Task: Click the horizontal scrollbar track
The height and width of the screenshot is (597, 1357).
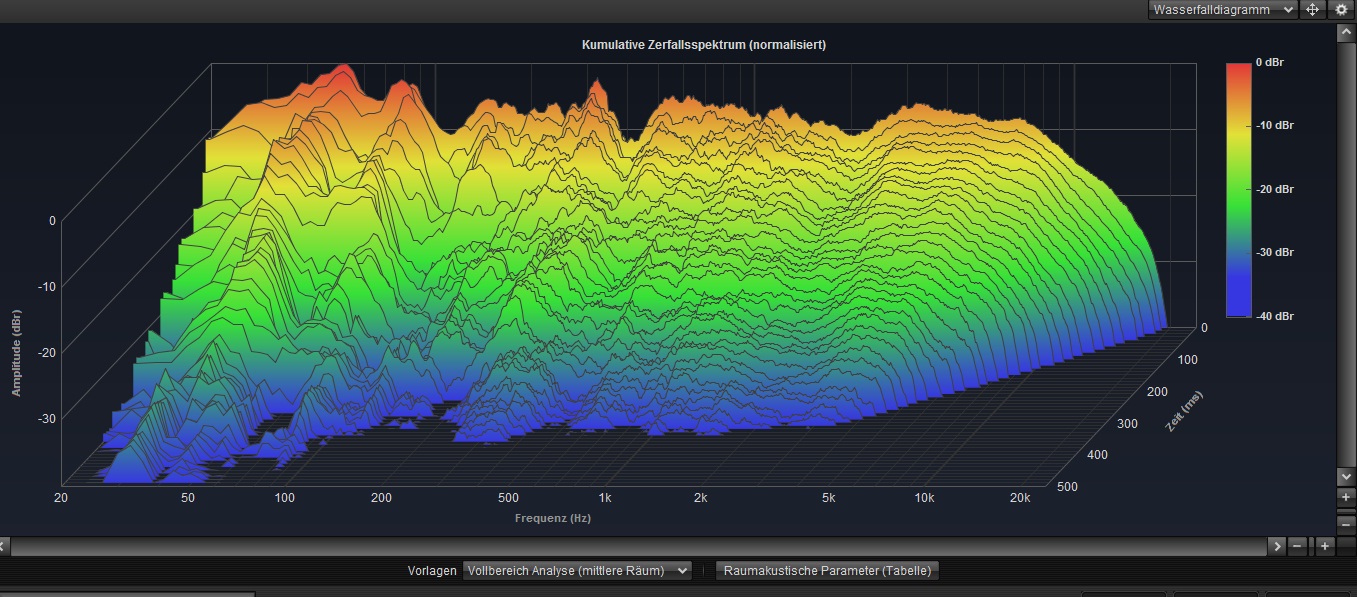Action: (640, 546)
